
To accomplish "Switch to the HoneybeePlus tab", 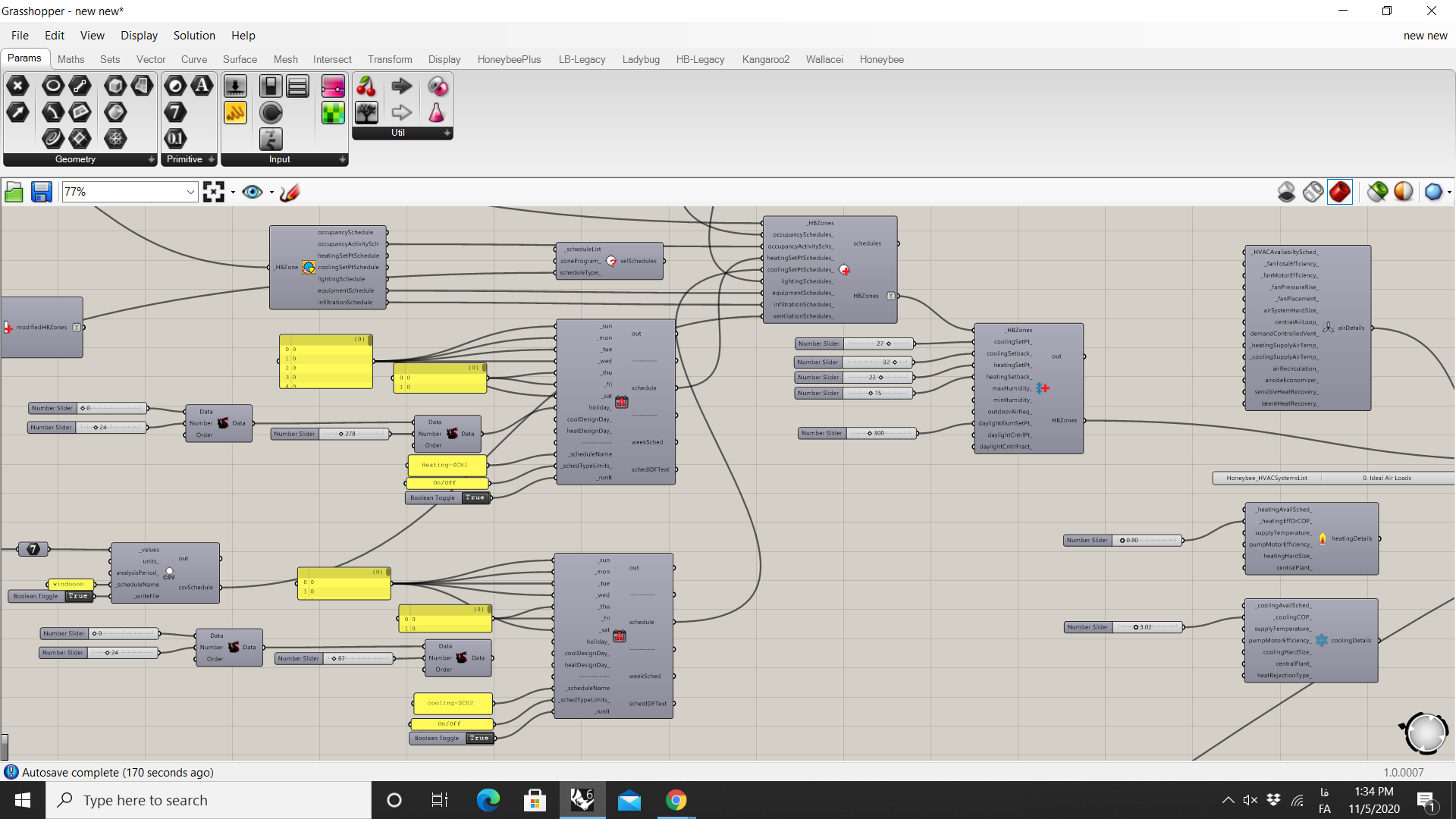I will point(509,59).
